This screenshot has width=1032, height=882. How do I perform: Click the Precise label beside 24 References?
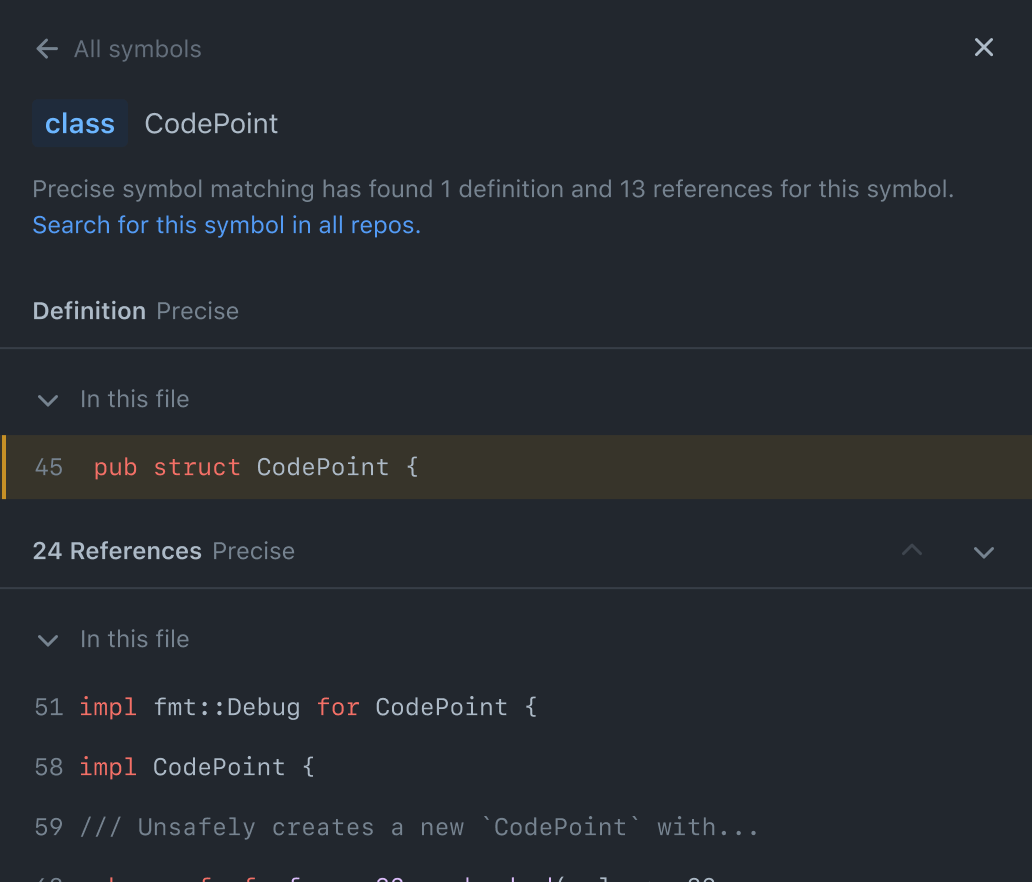[x=253, y=551]
